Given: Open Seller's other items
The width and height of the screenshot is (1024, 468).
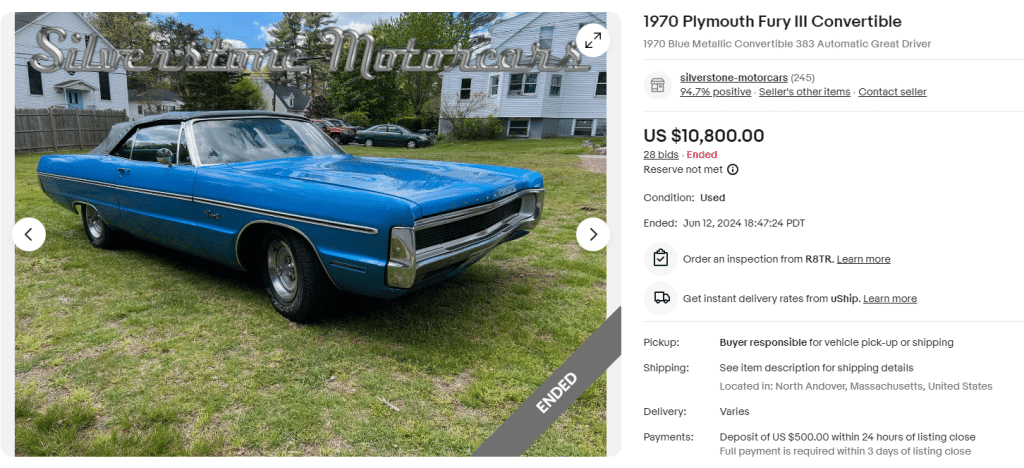Looking at the screenshot, I should pyautogui.click(x=804, y=92).
